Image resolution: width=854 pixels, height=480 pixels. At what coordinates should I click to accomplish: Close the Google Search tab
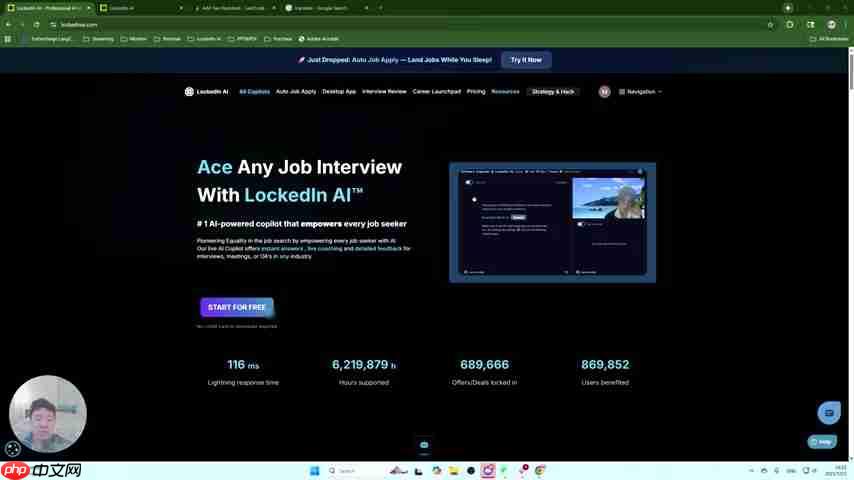[x=366, y=8]
